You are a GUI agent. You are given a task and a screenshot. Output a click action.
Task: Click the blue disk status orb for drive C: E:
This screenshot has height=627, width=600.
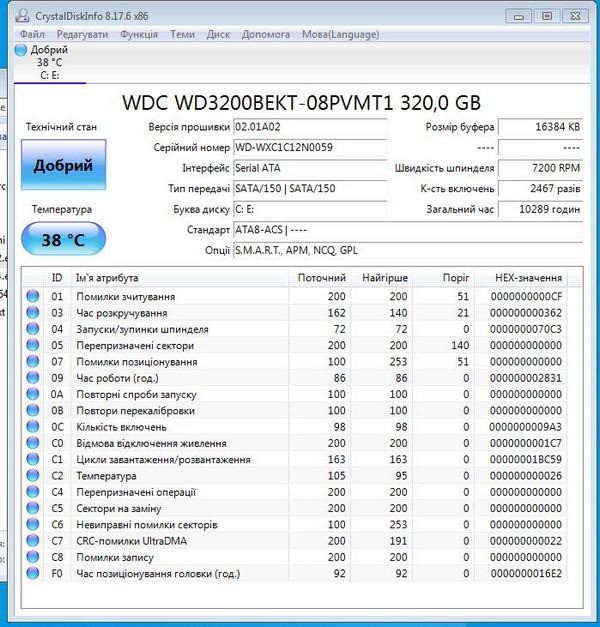22,50
